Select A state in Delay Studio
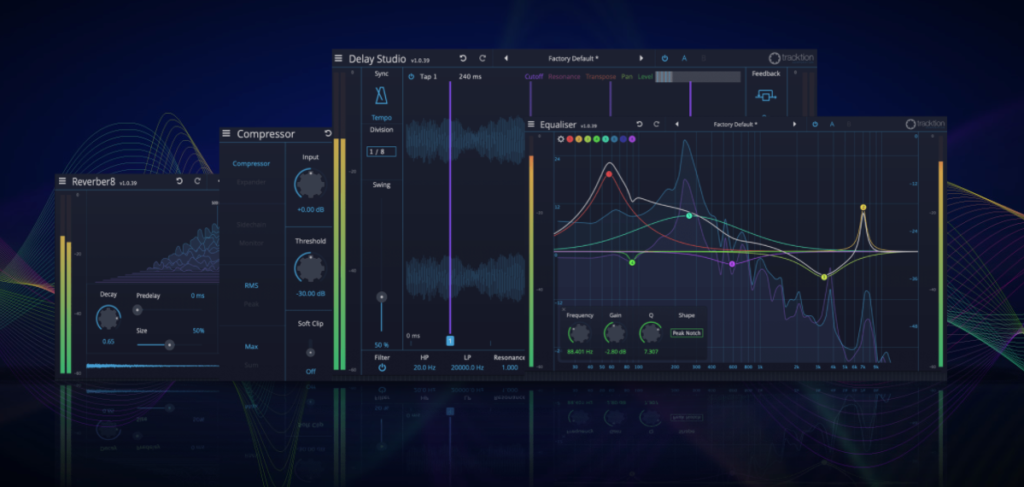The image size is (1024, 487). (684, 58)
